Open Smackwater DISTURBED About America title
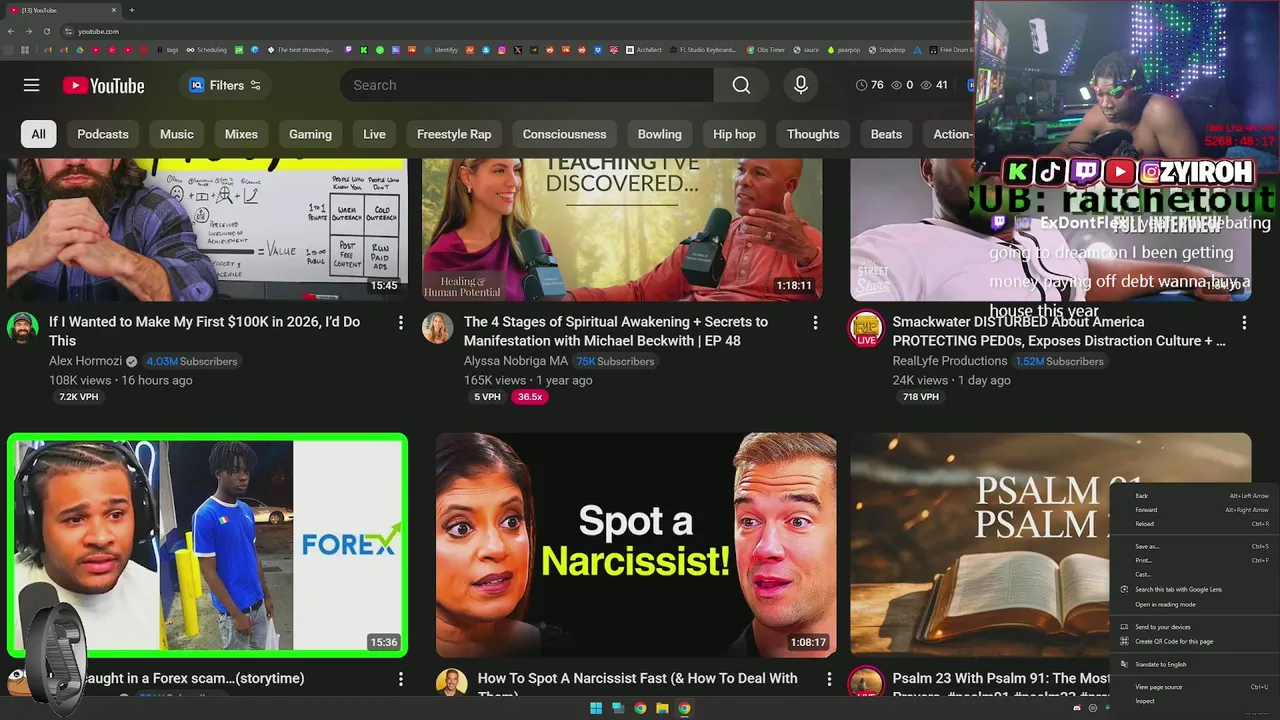Image resolution: width=1280 pixels, height=720 pixels. 1058,331
